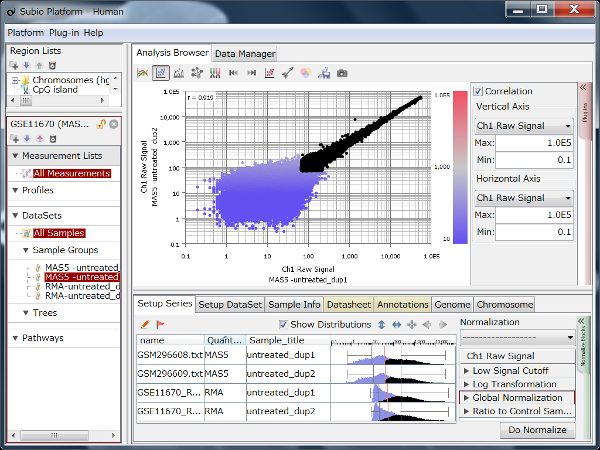Click the lock icon beside GSE11670
The width and height of the screenshot is (600, 450).
[101, 124]
